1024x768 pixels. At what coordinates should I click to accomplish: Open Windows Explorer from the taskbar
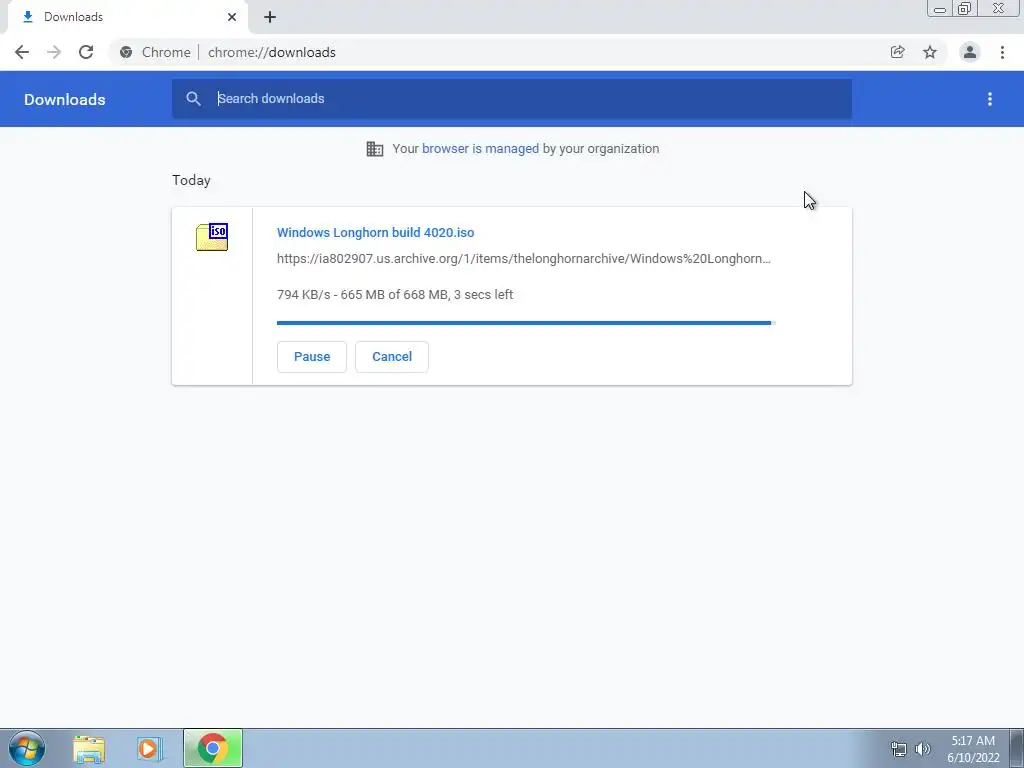[x=89, y=748]
